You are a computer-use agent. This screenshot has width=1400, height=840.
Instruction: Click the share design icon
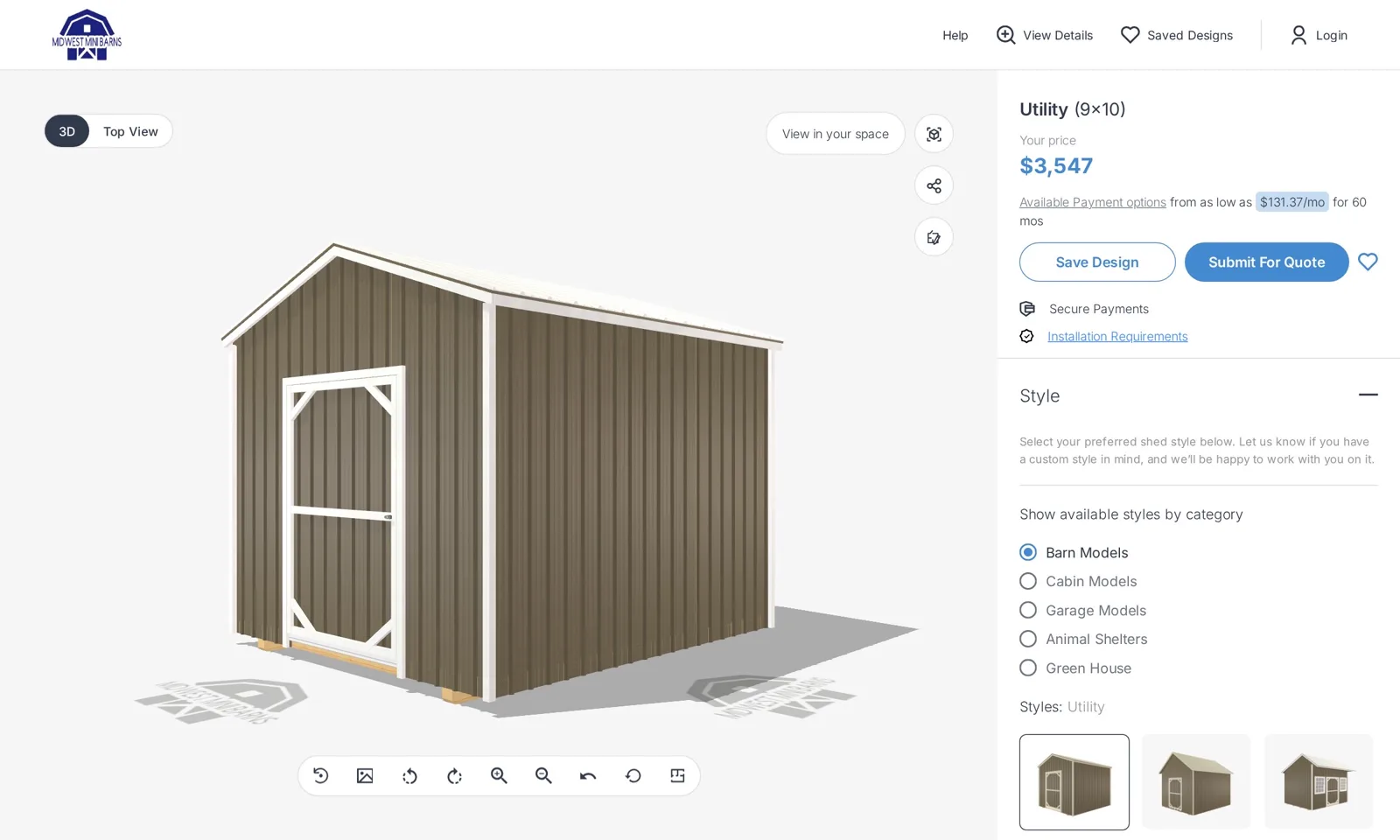tap(934, 185)
